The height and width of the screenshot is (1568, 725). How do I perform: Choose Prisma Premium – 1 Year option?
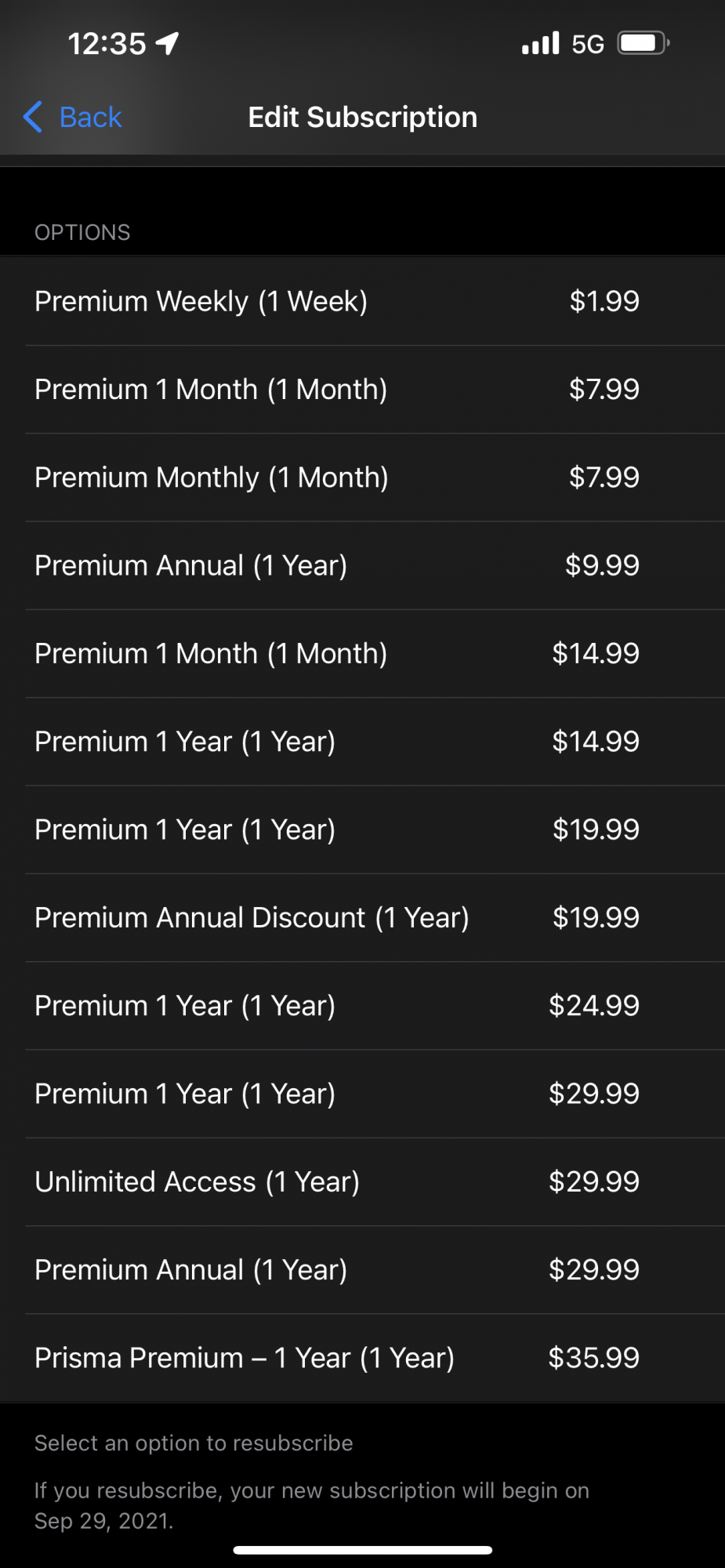362,1358
